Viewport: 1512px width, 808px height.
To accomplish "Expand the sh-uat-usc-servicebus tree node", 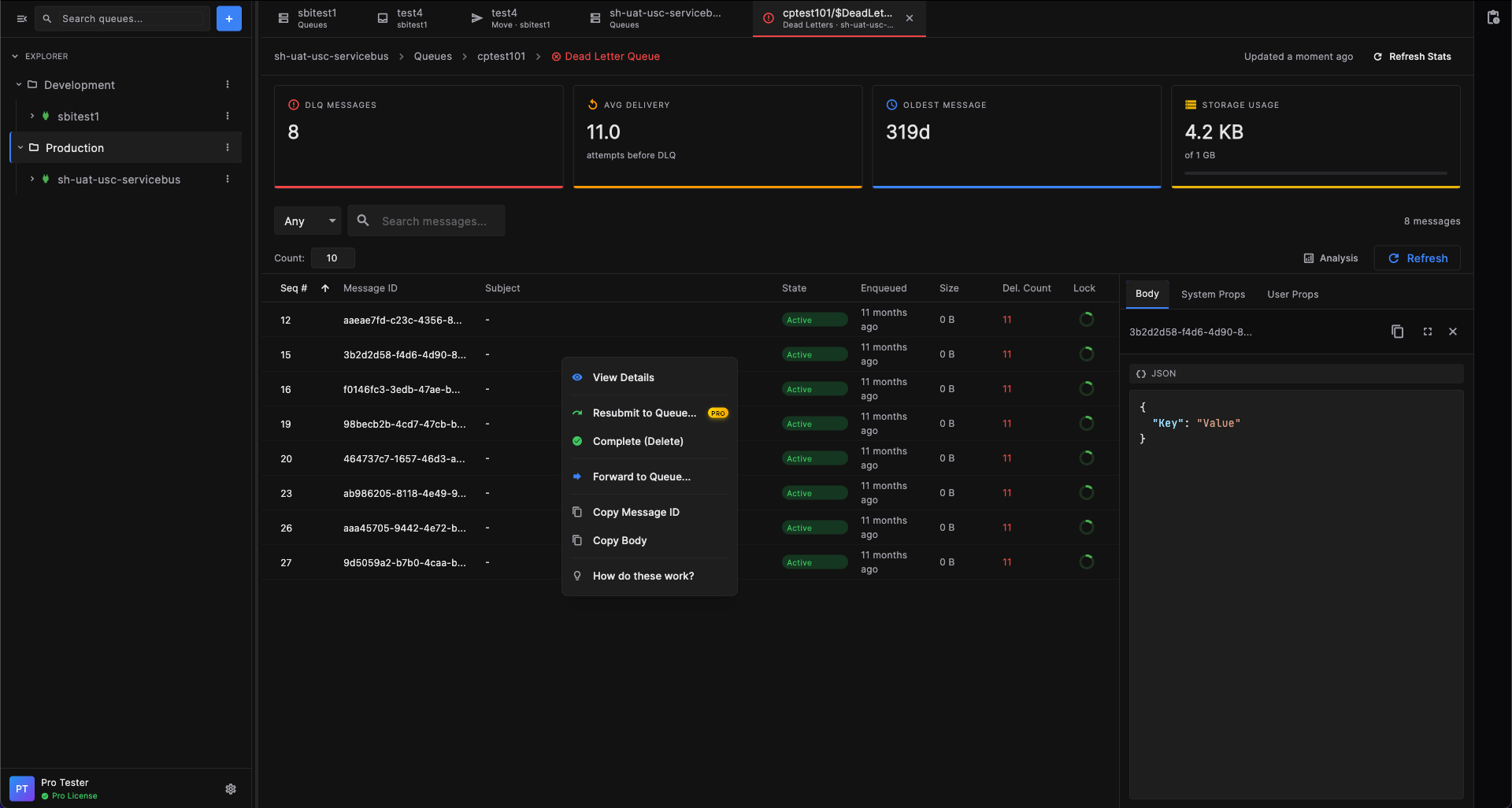I will point(32,179).
